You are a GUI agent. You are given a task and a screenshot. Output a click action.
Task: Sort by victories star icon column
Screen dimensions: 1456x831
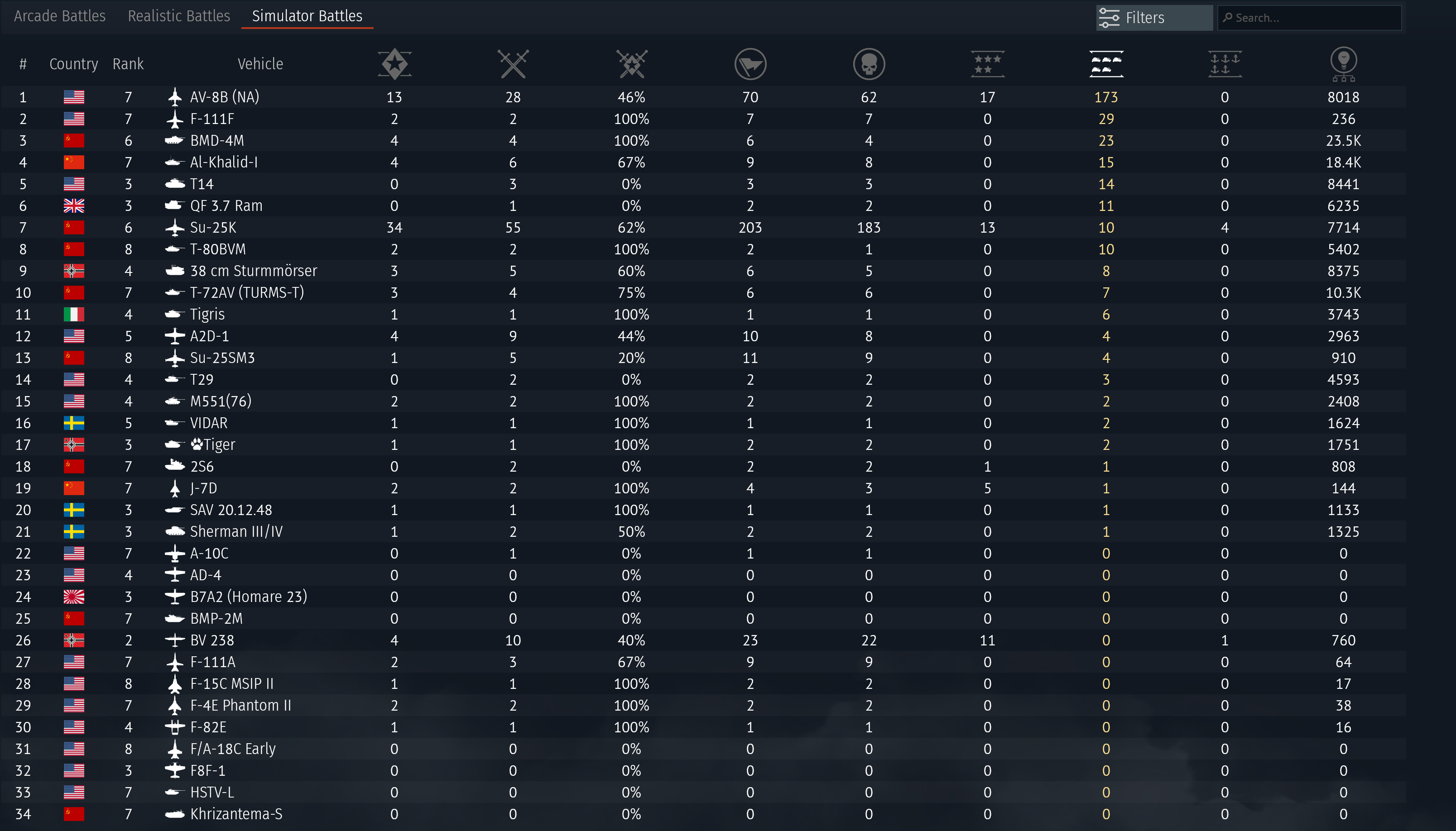pos(394,64)
